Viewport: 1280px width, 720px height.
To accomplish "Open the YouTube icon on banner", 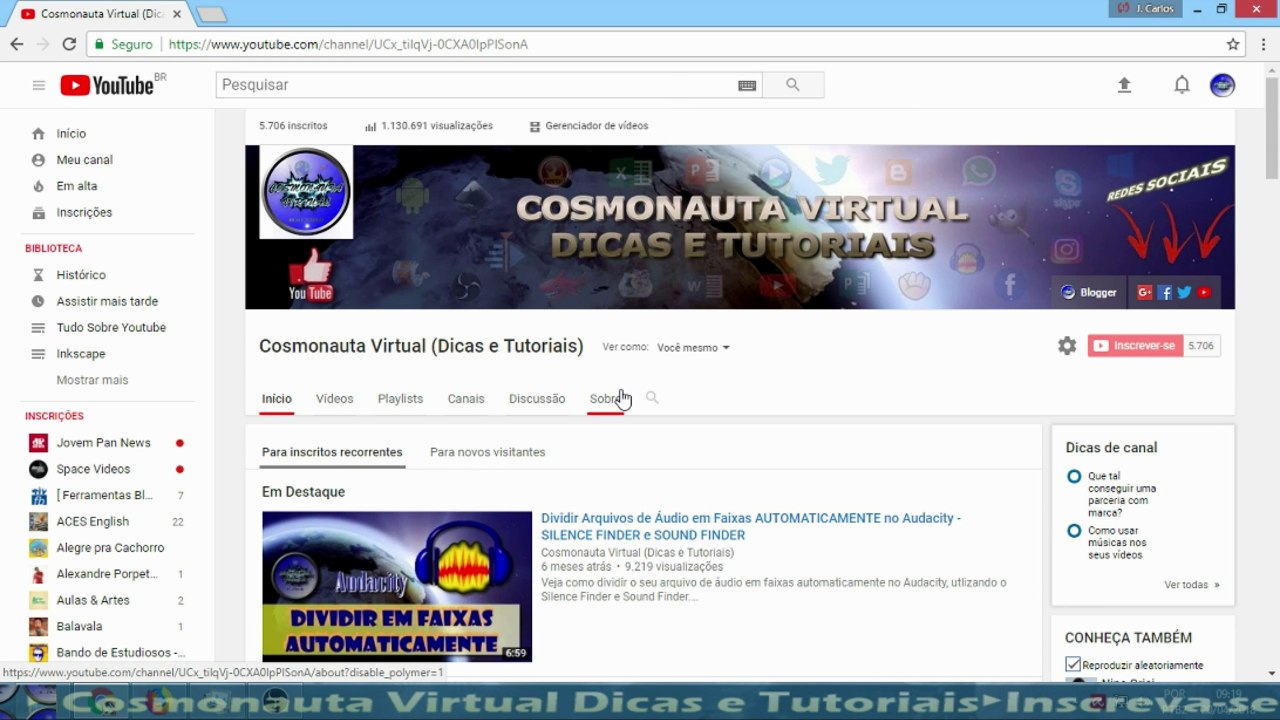I will tap(1204, 292).
